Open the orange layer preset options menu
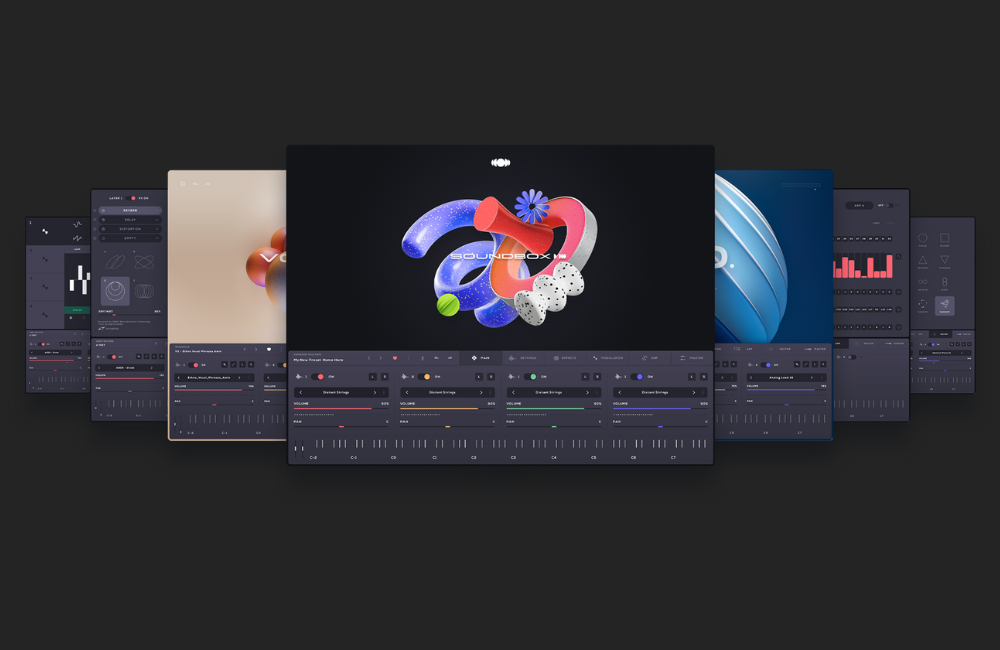This screenshot has height=650, width=1000. (490, 392)
